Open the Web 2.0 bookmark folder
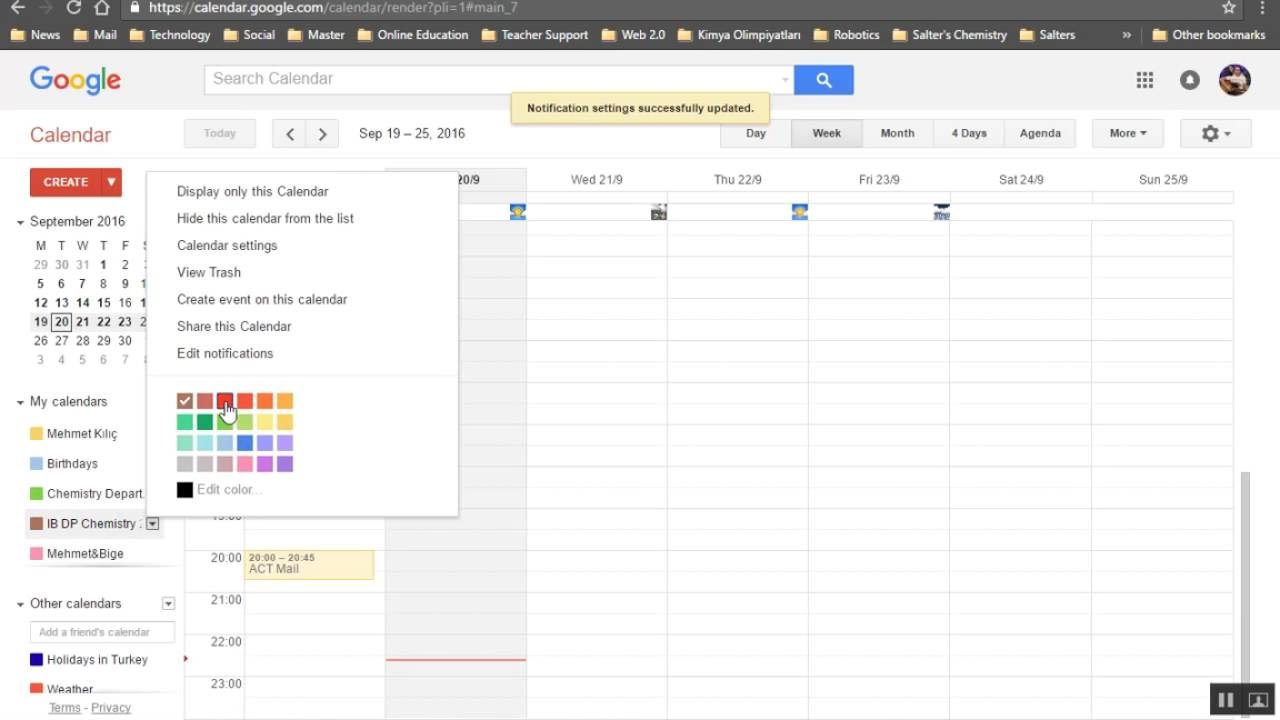Viewport: 1280px width, 720px height. pos(632,35)
